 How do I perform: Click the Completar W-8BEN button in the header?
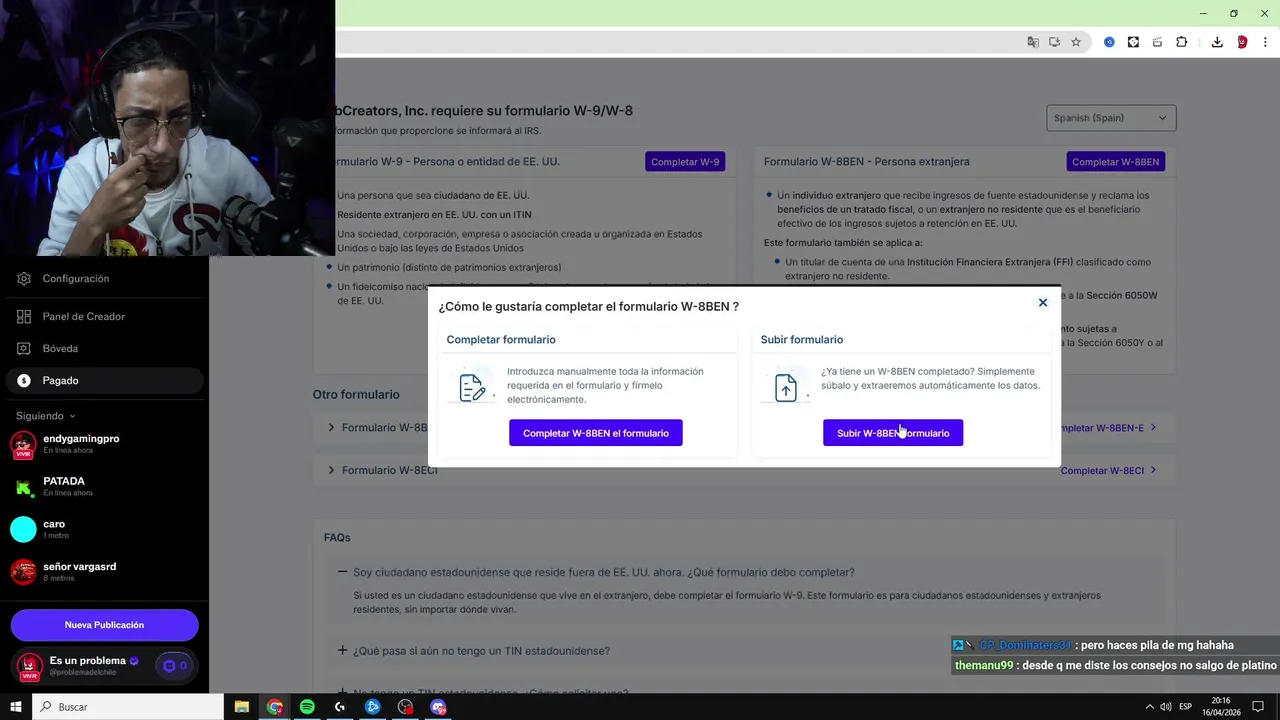1115,162
